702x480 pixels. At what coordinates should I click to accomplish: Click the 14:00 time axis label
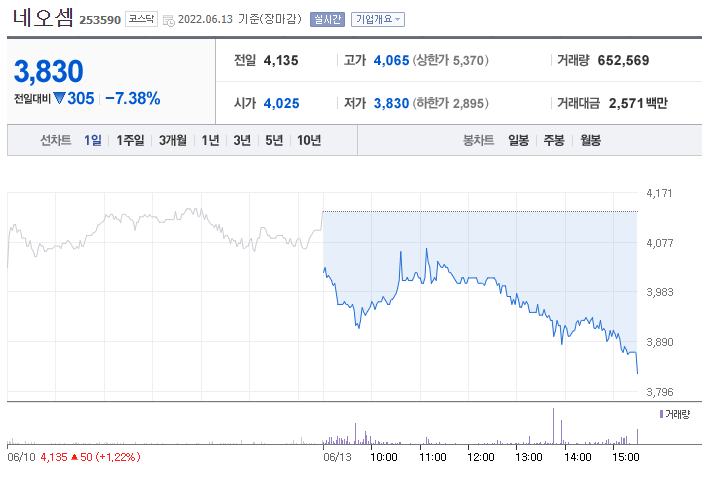click(578, 457)
